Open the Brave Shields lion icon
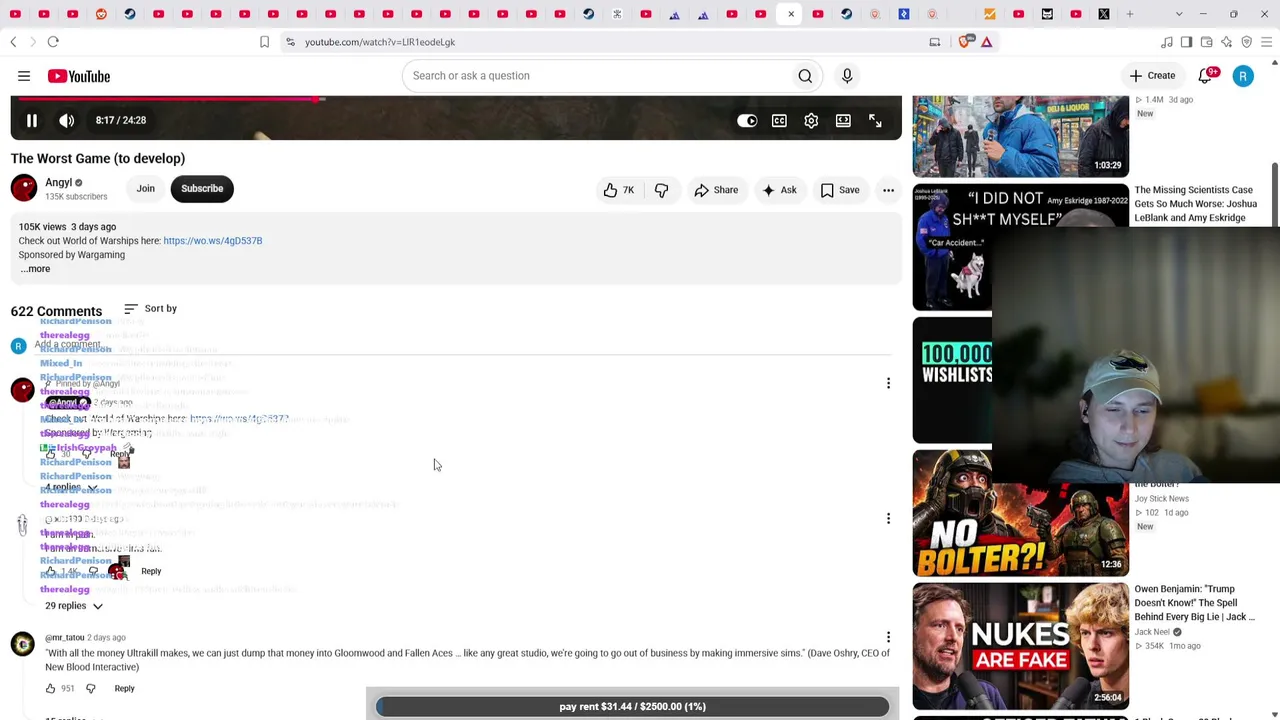This screenshot has height=720, width=1280. 965,42
